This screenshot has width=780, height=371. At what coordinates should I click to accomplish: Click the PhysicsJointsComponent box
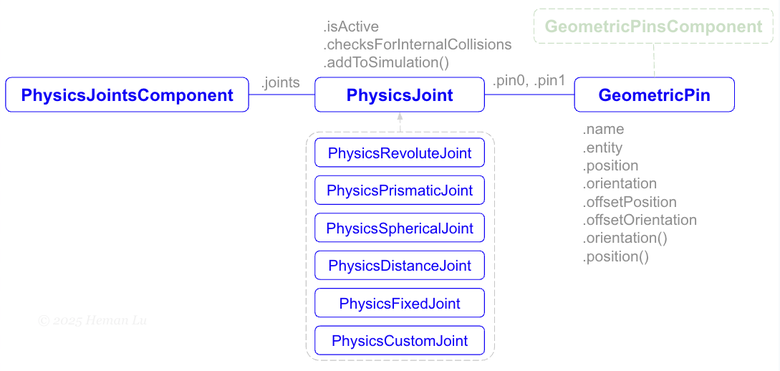pyautogui.click(x=127, y=94)
